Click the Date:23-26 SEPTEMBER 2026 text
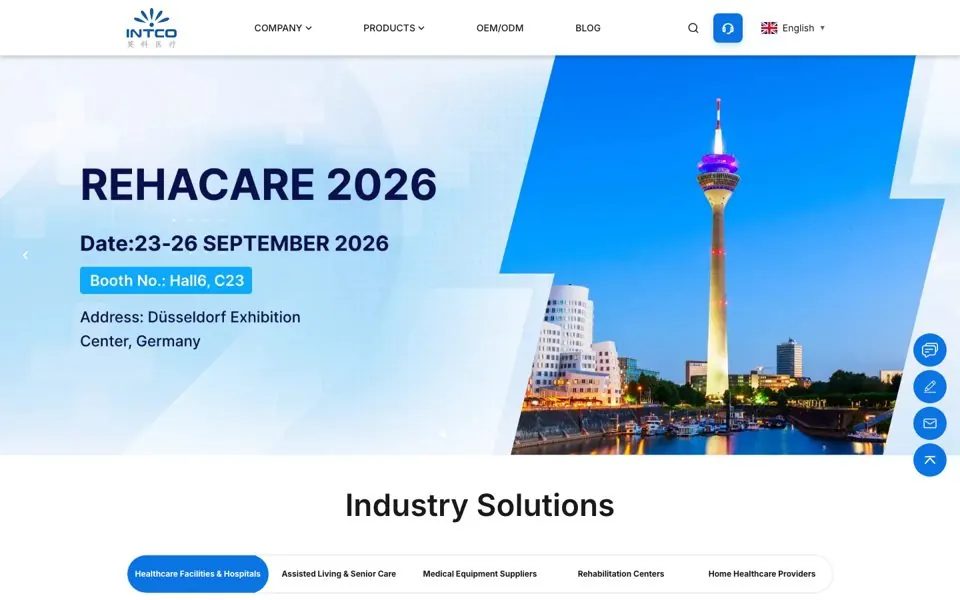Screen dimensions: 960x600 [234, 244]
